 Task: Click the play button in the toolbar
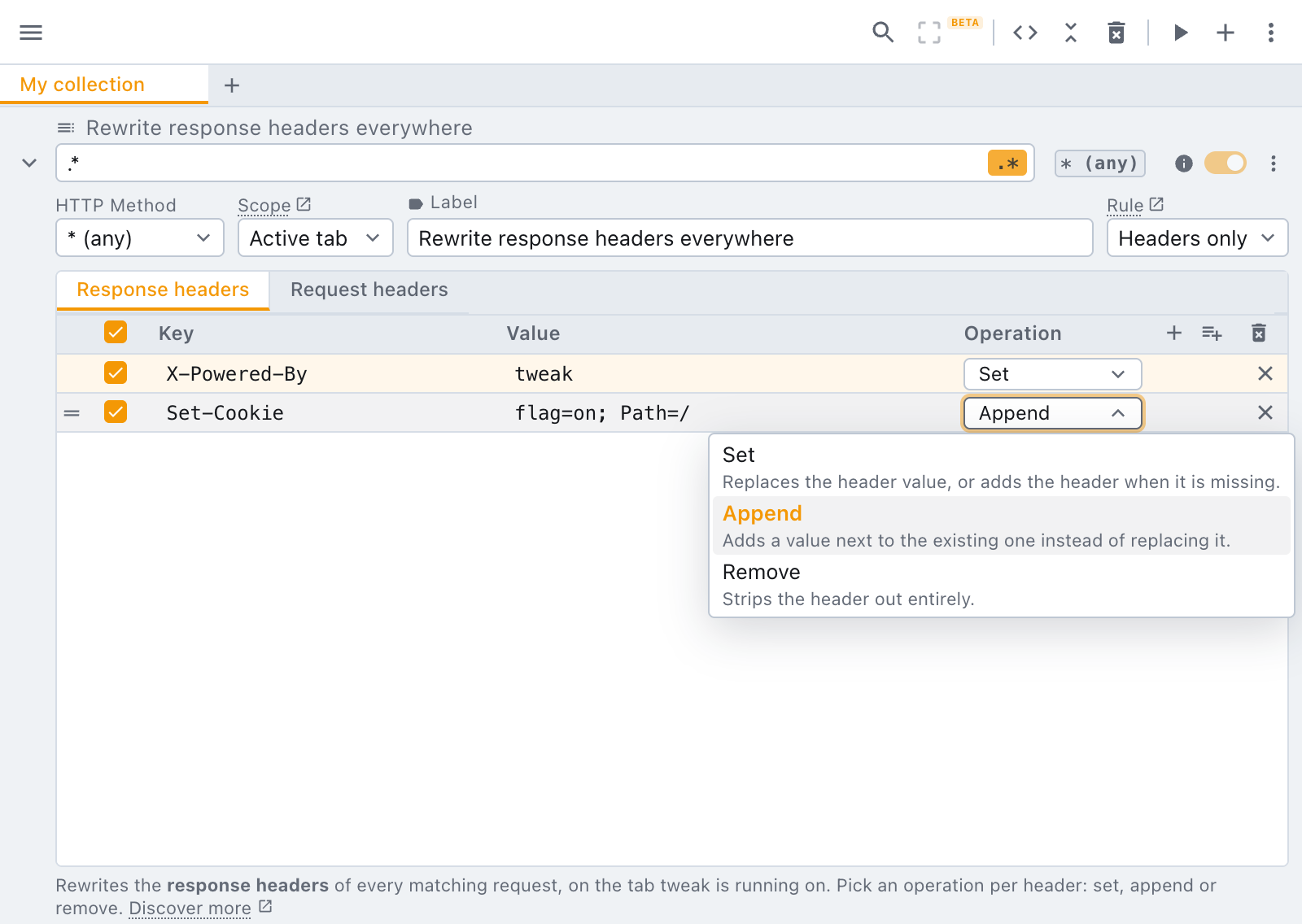coord(1181,33)
